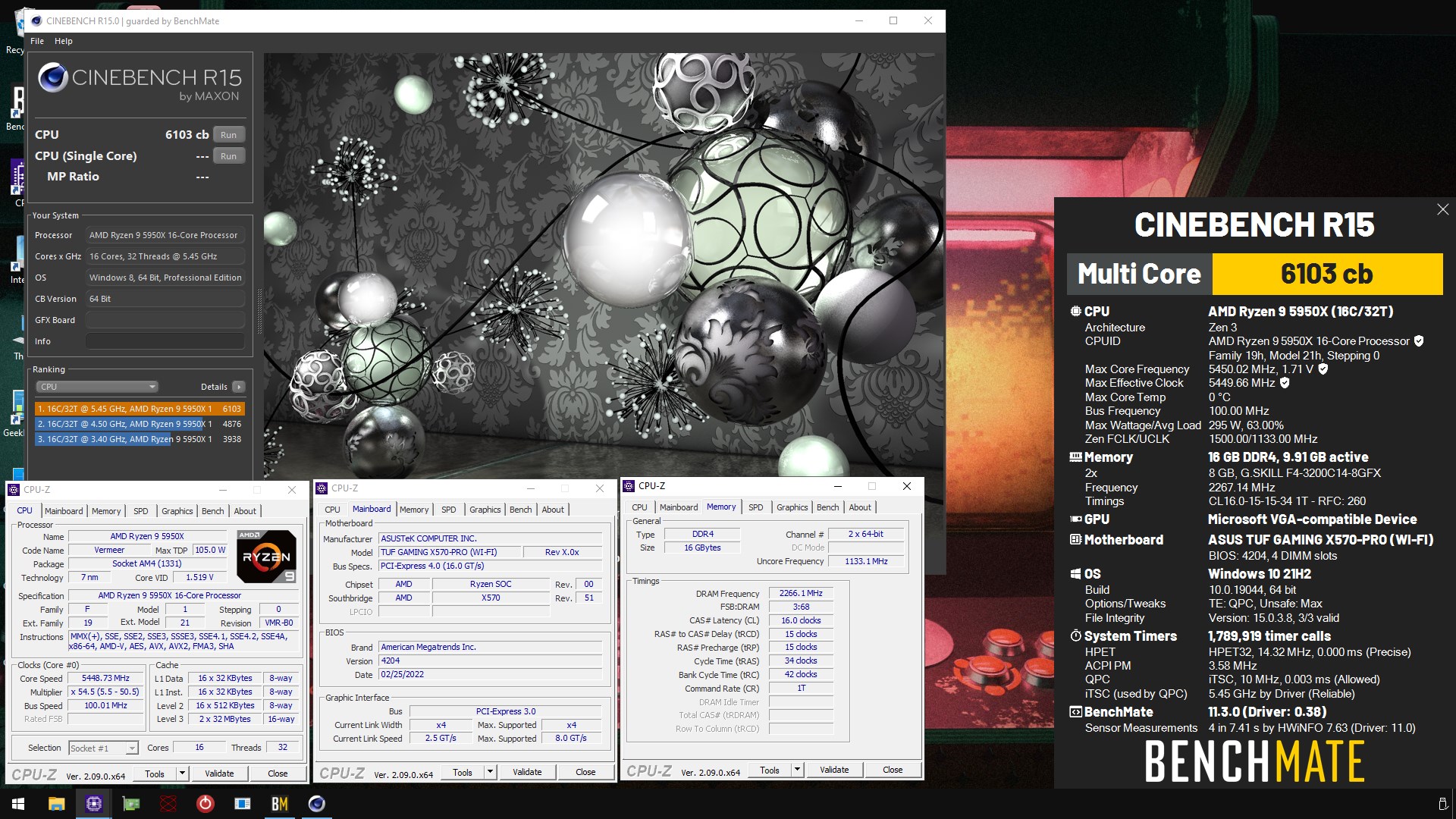The height and width of the screenshot is (819, 1456).
Task: Switch to Cinebench in the taskbar
Action: pyautogui.click(x=317, y=804)
